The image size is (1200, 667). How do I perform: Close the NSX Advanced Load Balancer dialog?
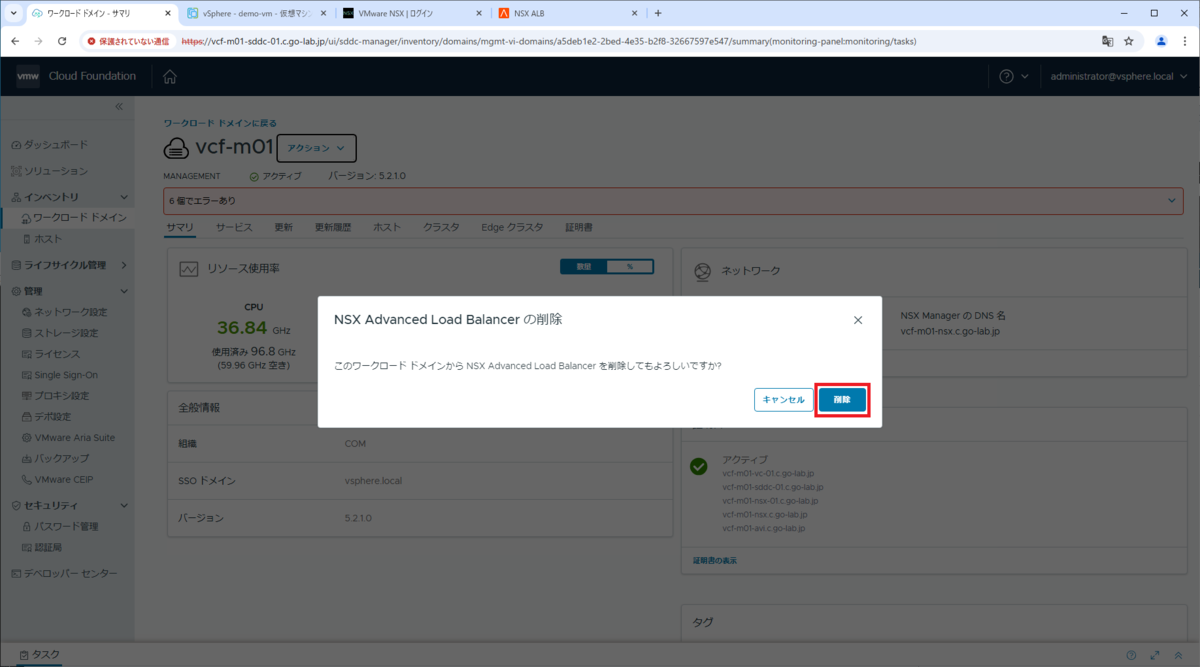(858, 320)
